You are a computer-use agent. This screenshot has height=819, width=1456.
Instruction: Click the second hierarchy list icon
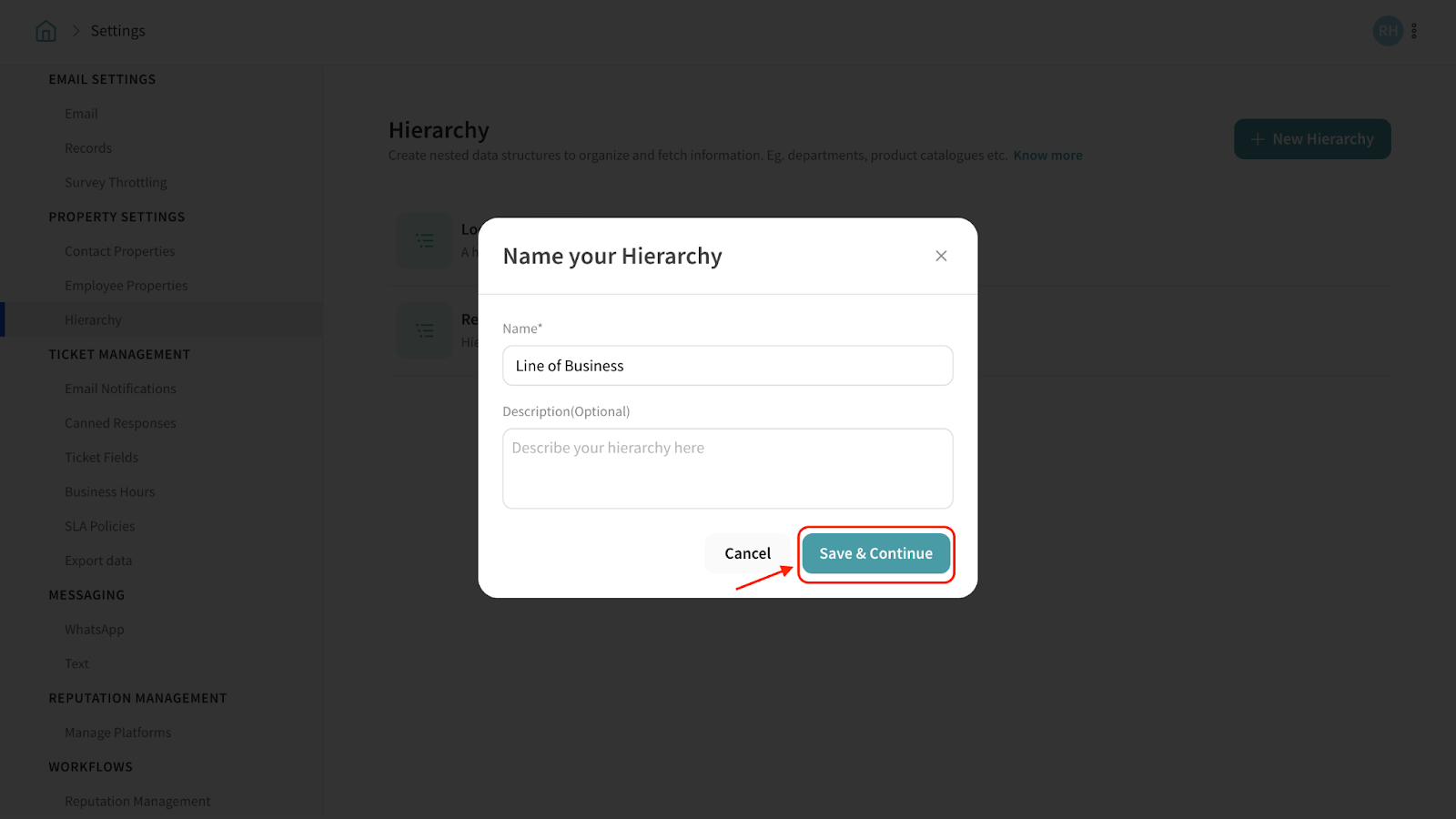pos(424,330)
